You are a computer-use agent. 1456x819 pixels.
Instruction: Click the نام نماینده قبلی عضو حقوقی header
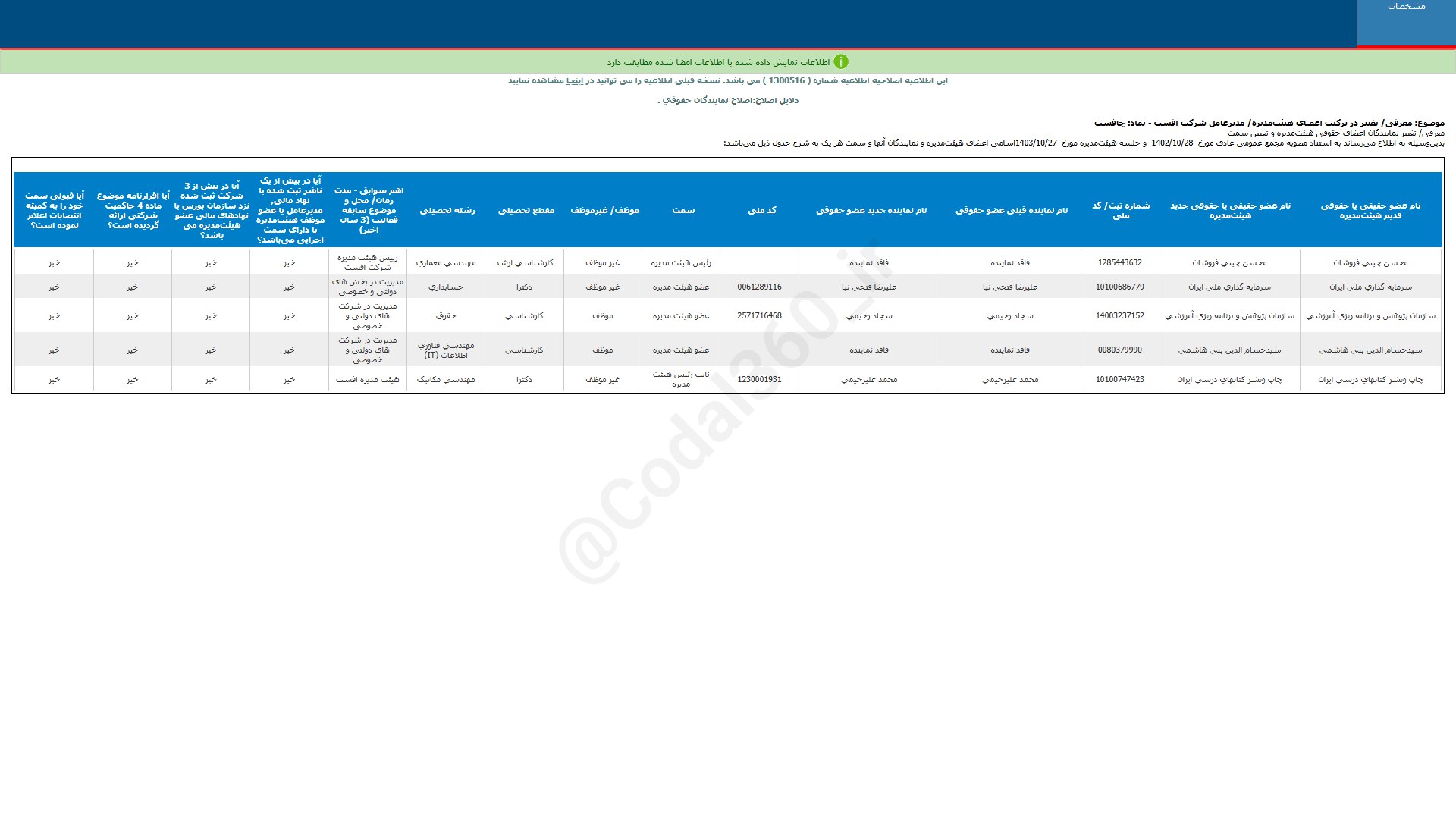1011,210
